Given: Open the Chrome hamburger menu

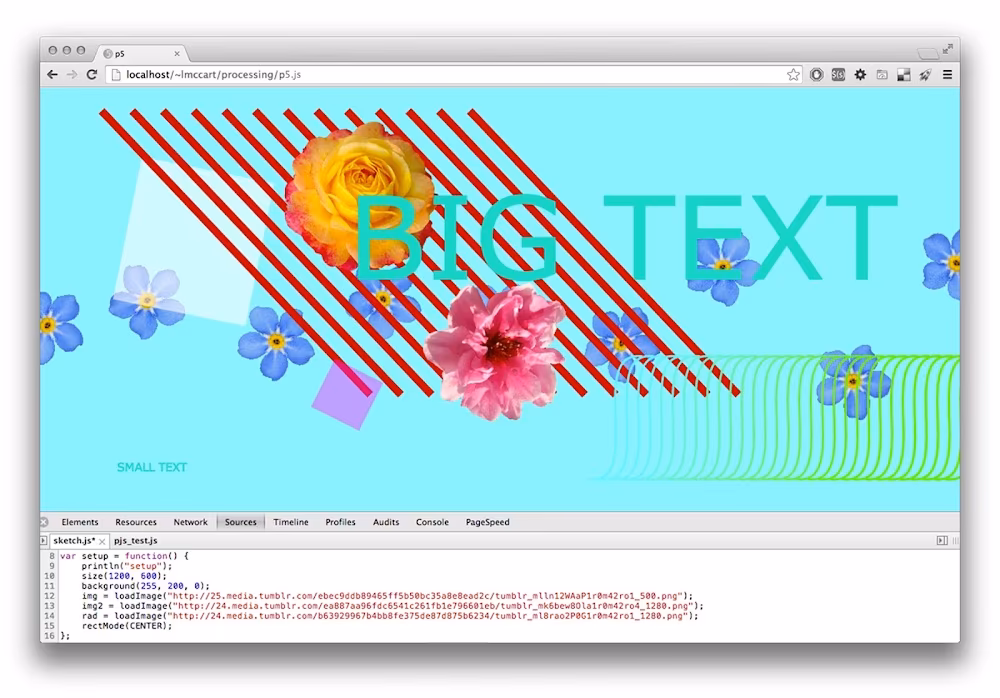Looking at the screenshot, I should click(x=946, y=75).
